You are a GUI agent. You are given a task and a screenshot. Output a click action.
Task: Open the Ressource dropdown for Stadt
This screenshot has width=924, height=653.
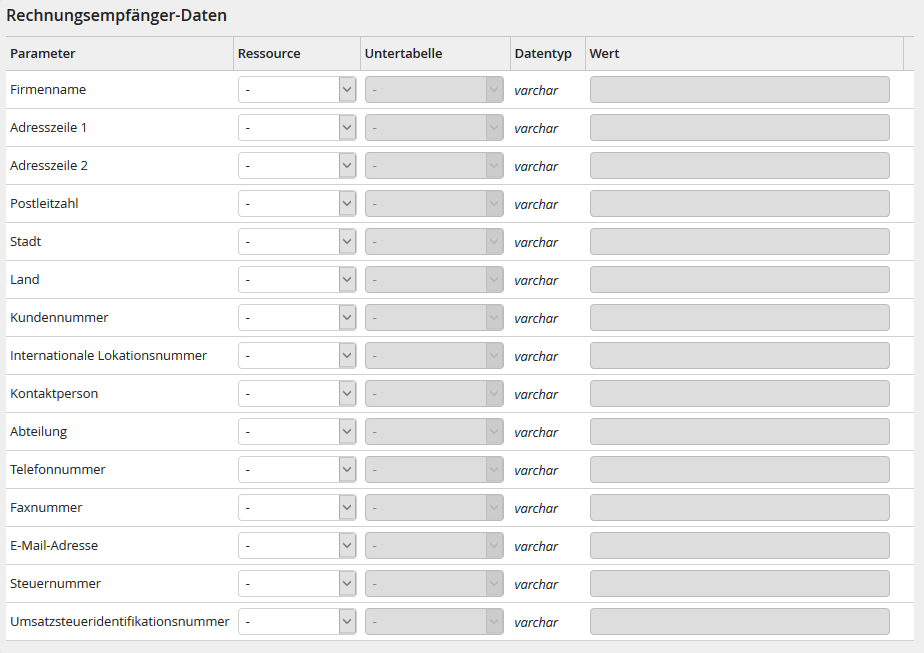coord(297,242)
